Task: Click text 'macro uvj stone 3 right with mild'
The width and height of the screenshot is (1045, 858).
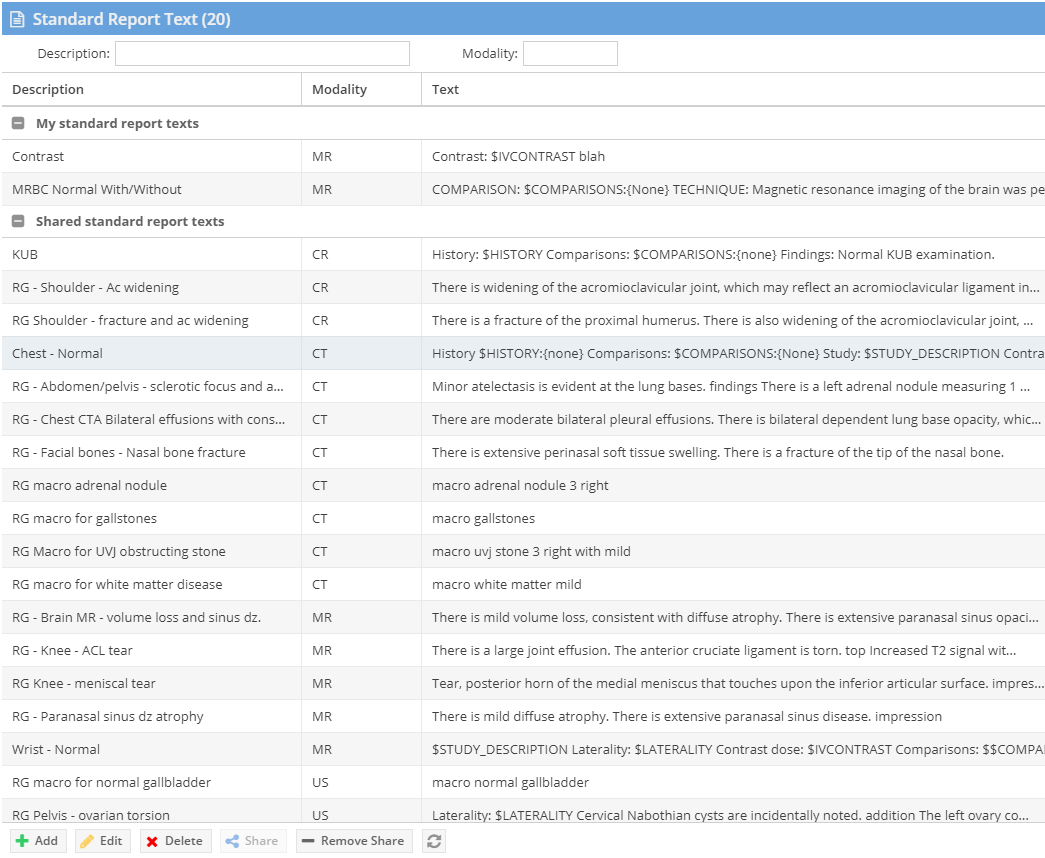Action: pos(531,551)
